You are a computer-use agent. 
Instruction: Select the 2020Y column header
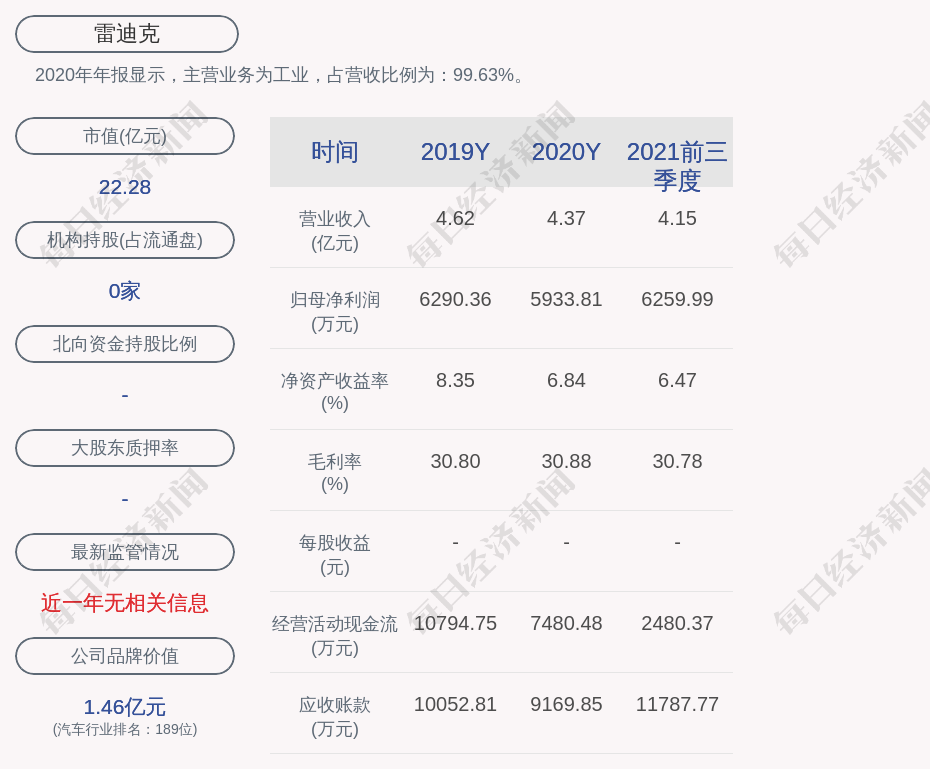point(566,152)
